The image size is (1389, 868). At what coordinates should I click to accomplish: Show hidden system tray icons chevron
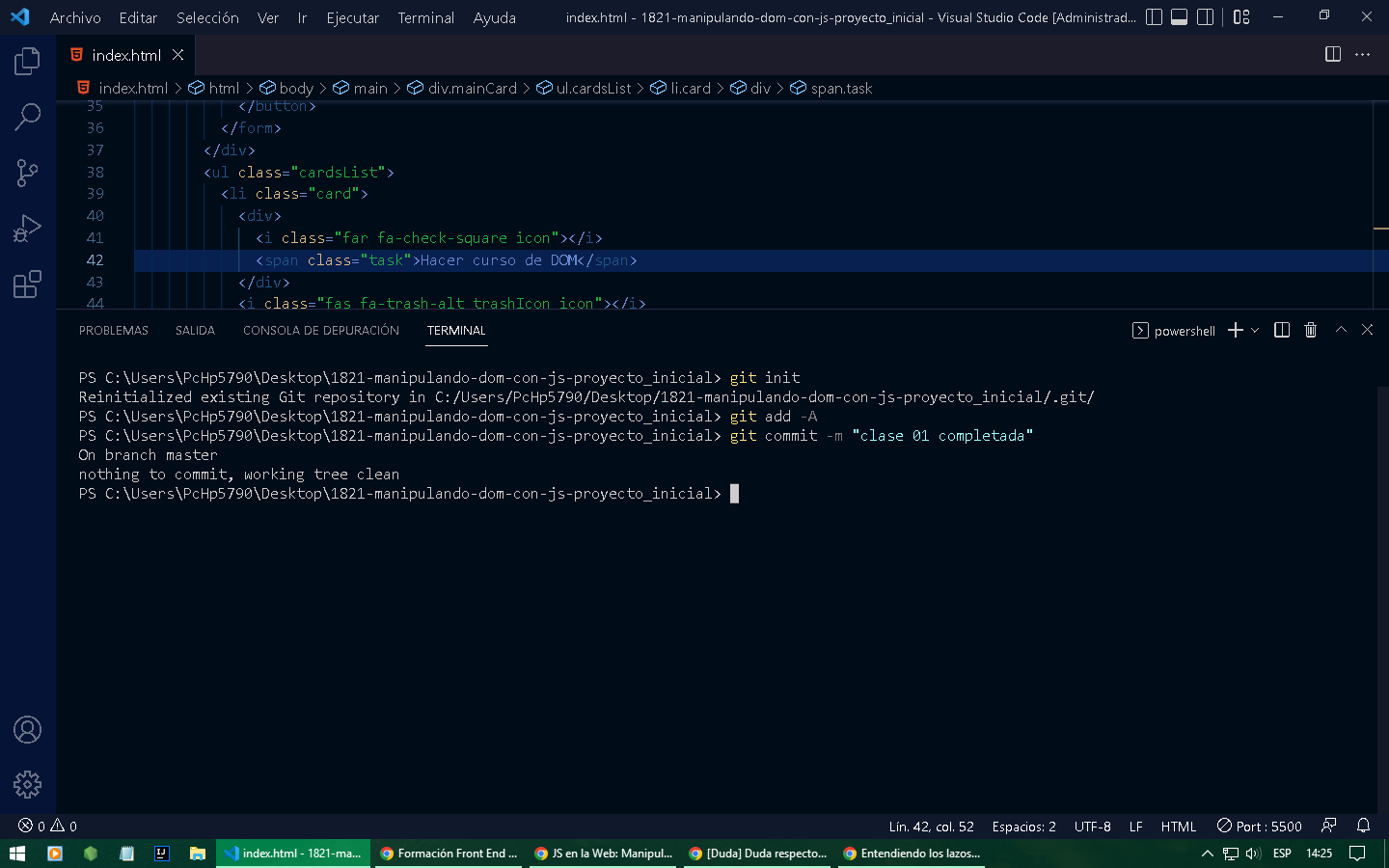tap(1207, 854)
